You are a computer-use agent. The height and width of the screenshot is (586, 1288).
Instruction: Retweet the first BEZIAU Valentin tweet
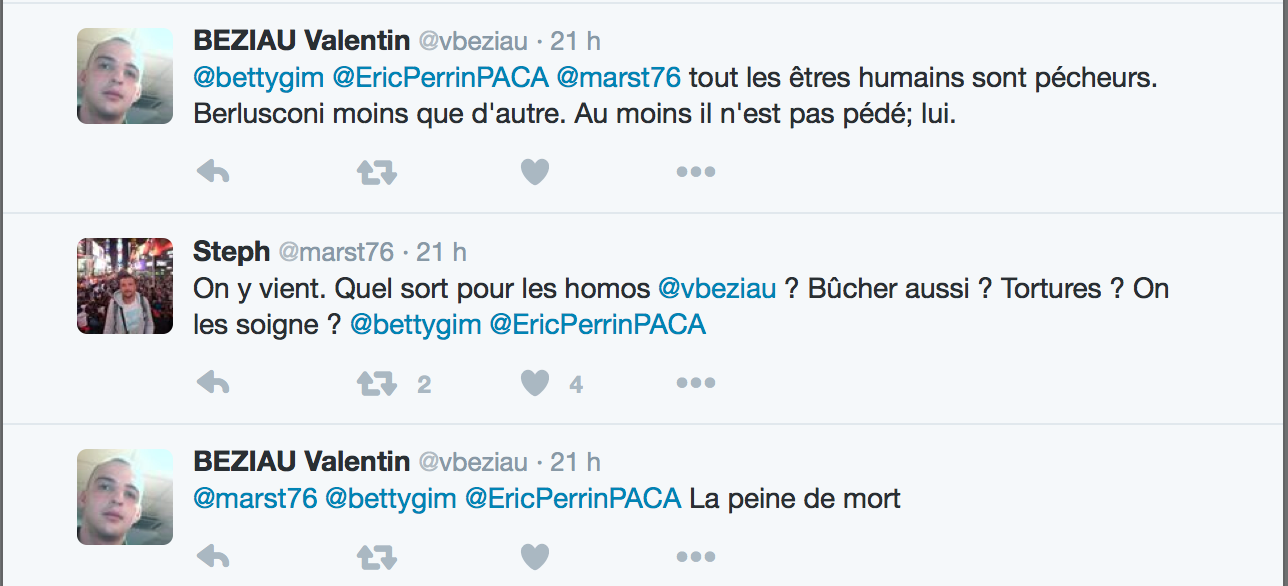[x=376, y=172]
